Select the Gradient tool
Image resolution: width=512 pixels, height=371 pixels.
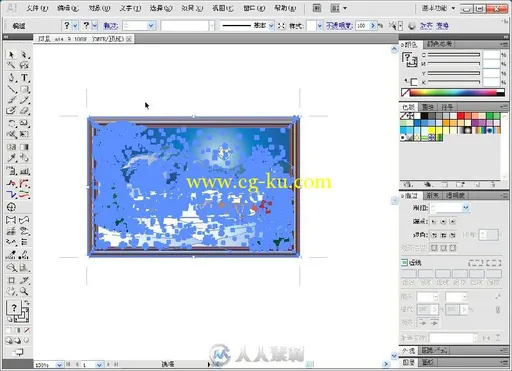24,147
